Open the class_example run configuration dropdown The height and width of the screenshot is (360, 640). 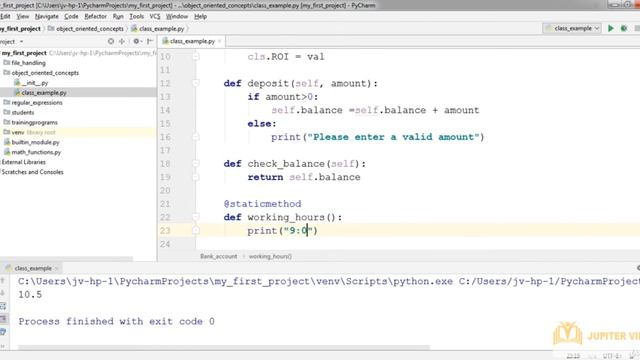click(x=572, y=28)
